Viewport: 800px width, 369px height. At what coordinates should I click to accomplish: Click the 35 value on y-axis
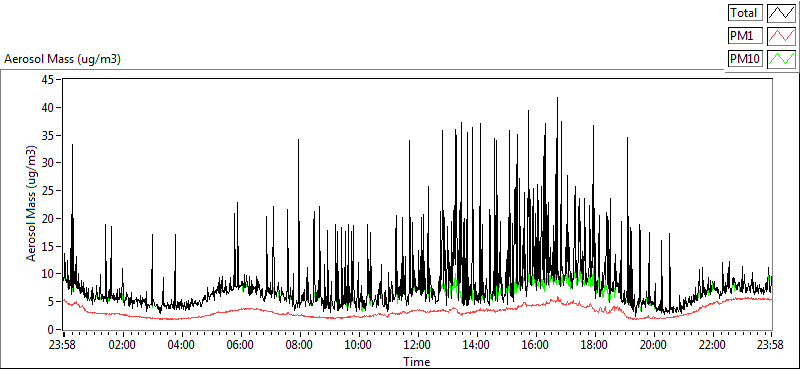(x=47, y=135)
